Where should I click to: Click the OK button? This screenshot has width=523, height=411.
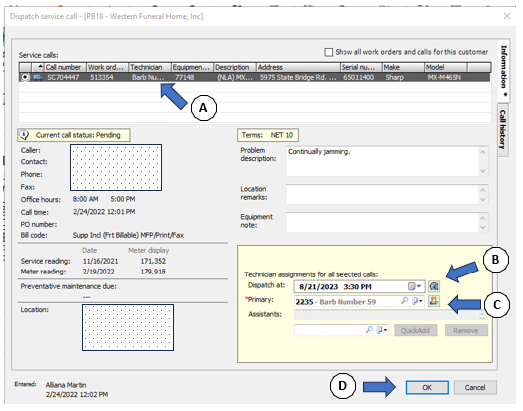pyautogui.click(x=427, y=387)
